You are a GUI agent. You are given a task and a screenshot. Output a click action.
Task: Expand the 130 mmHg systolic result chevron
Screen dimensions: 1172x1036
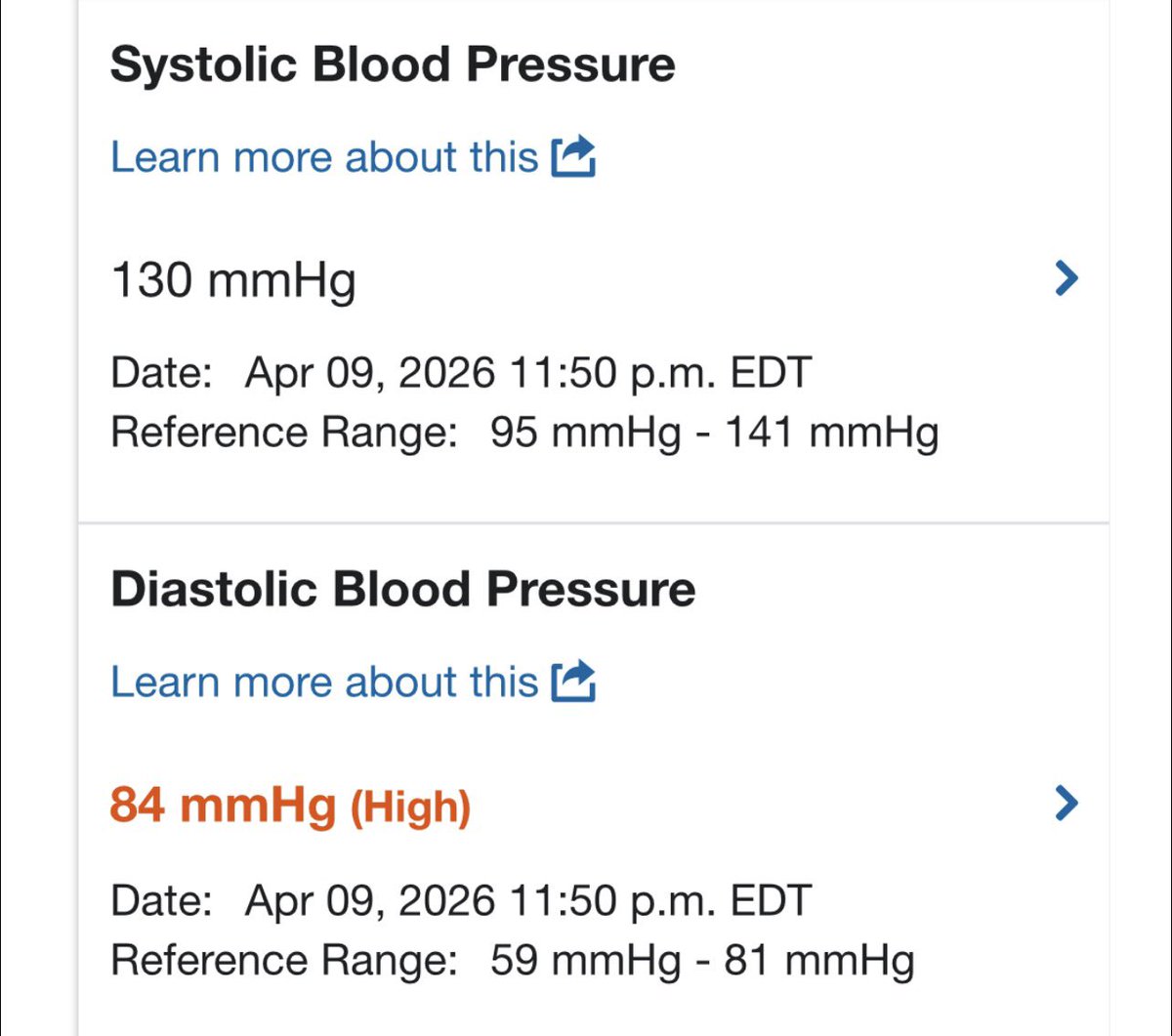pos(1067,279)
